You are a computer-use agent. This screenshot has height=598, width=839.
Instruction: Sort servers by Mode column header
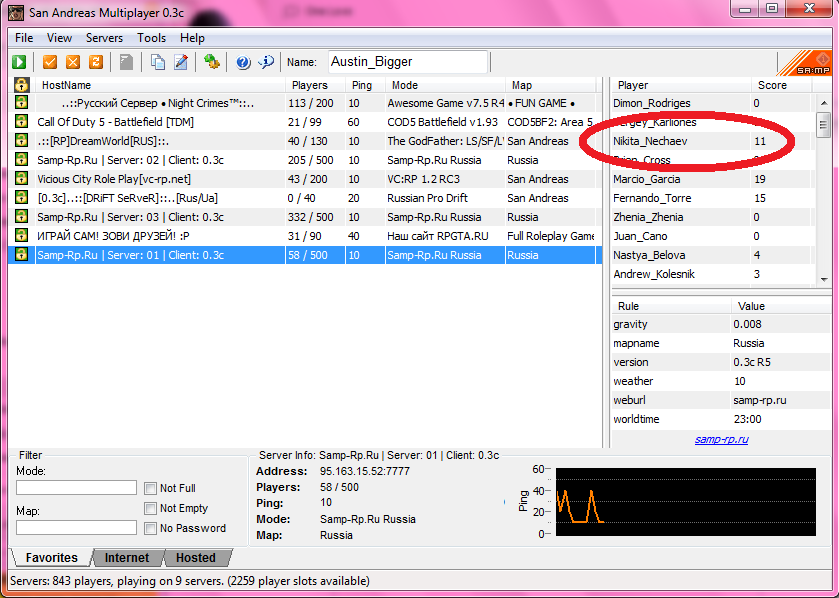445,85
